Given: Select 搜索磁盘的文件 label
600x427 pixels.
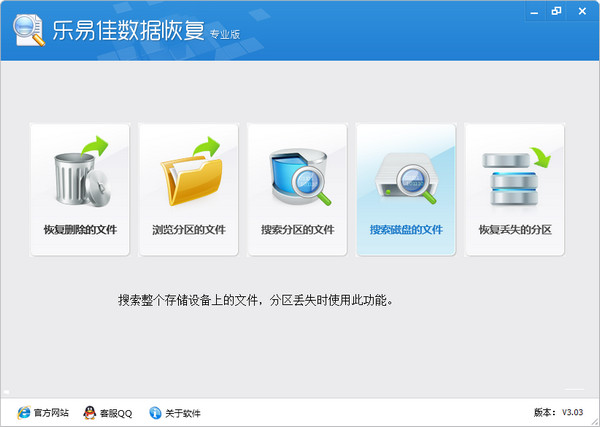Looking at the screenshot, I should tap(406, 230).
